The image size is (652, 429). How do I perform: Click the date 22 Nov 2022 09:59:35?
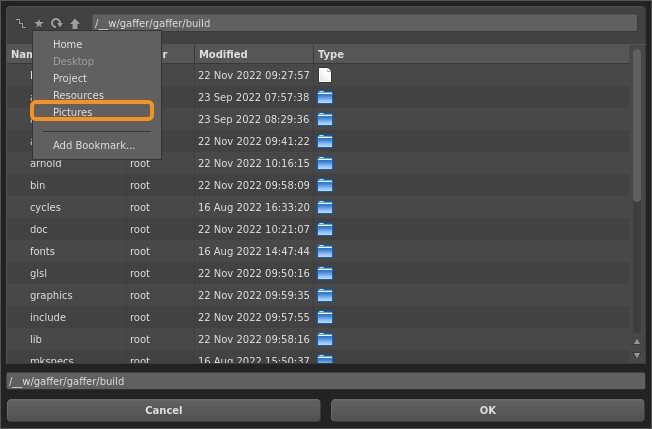(x=254, y=296)
